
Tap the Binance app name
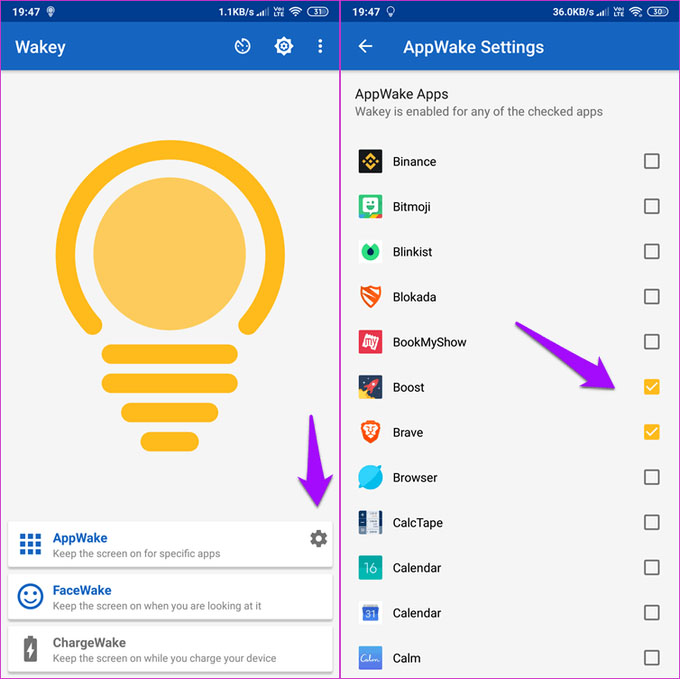(x=414, y=161)
